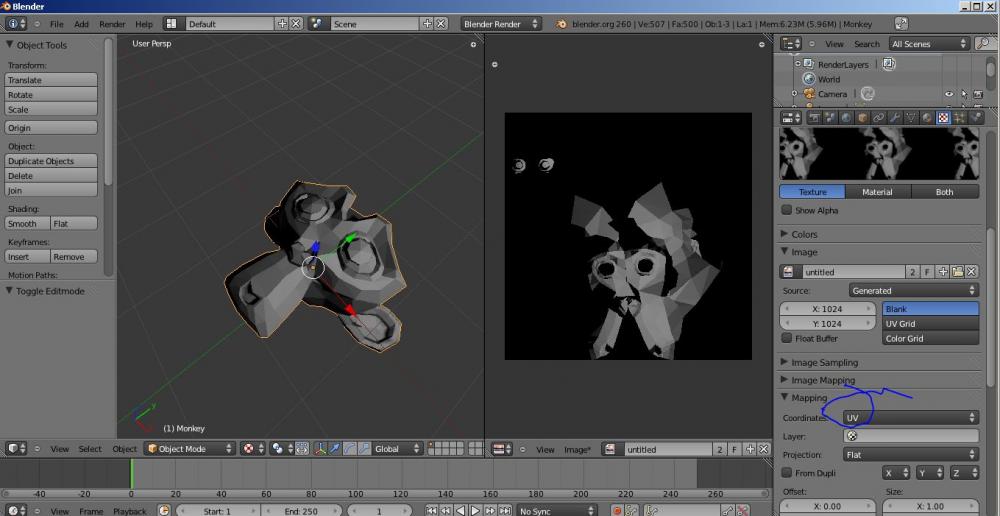Open the Global orientation dropdown
The image size is (1000, 516).
coord(397,448)
